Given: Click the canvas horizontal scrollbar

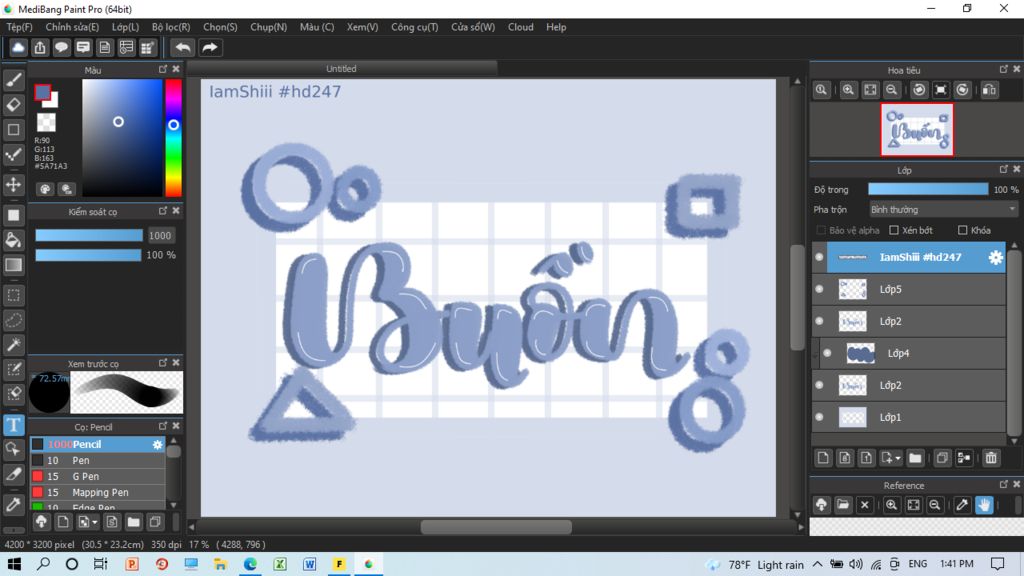Looking at the screenshot, I should (496, 526).
